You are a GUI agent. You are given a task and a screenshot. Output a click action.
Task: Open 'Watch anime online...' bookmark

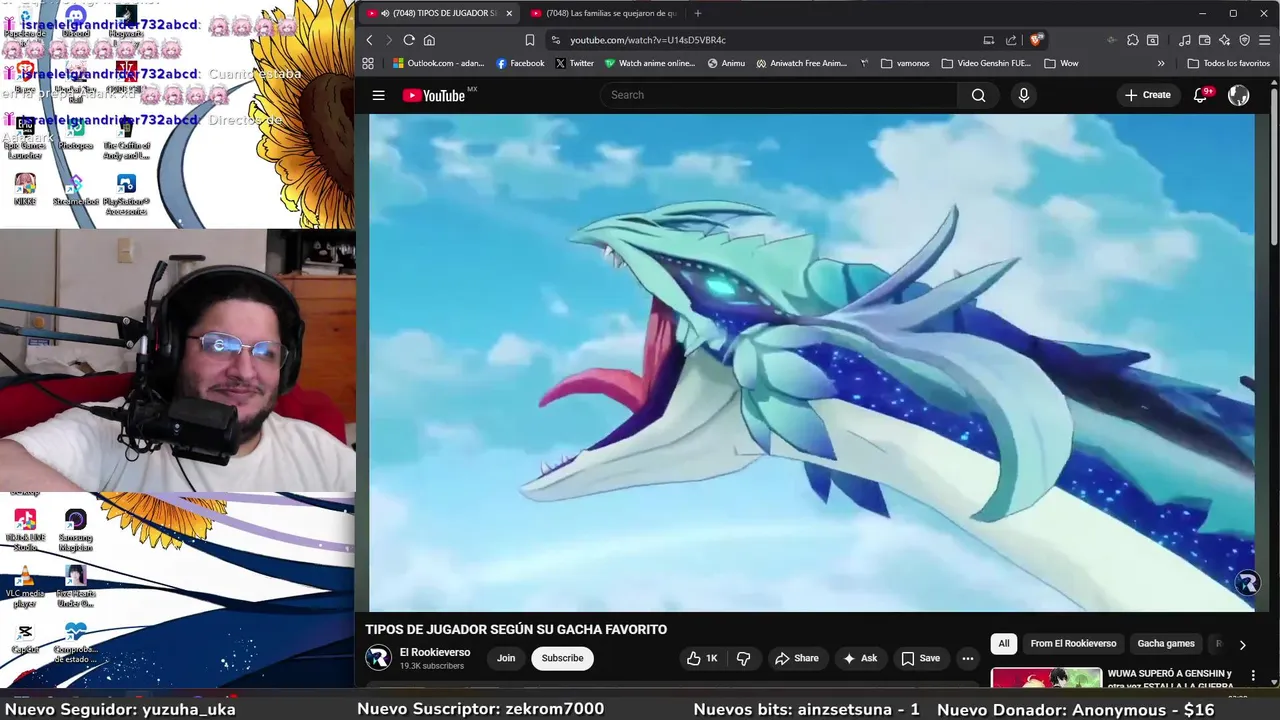[650, 63]
